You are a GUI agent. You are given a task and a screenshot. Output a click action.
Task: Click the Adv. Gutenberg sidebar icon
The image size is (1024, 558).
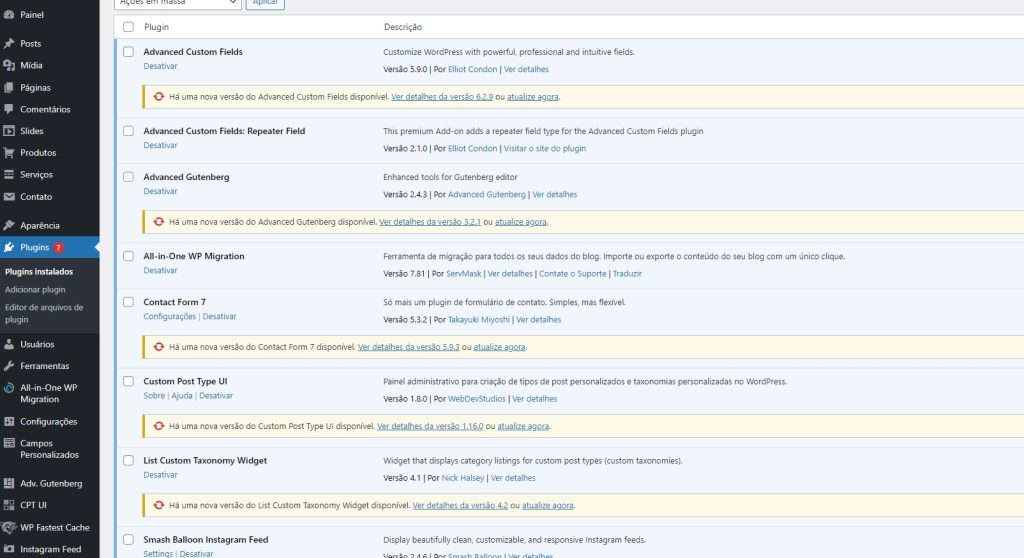coord(8,484)
